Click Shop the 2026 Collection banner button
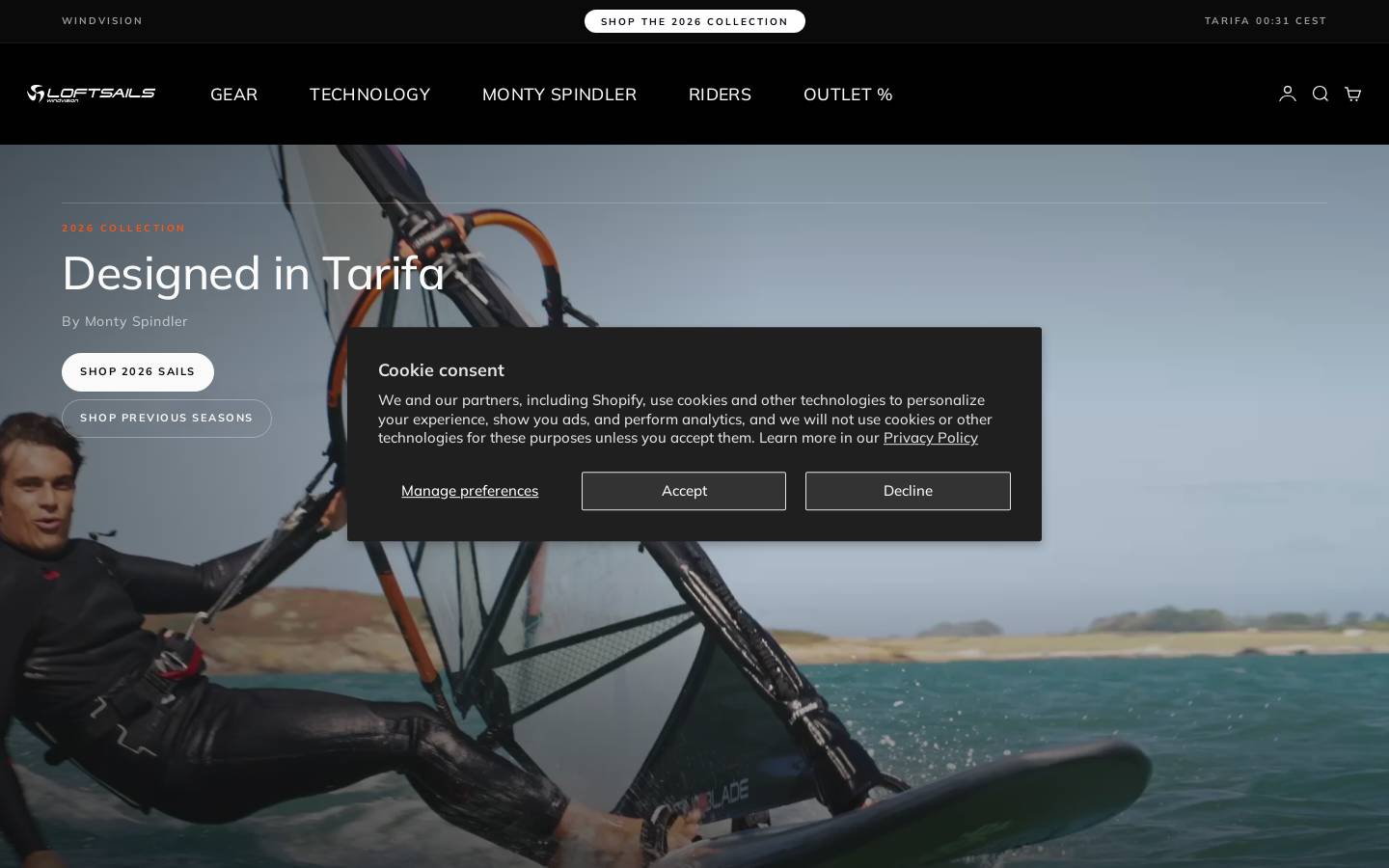 pos(694,21)
